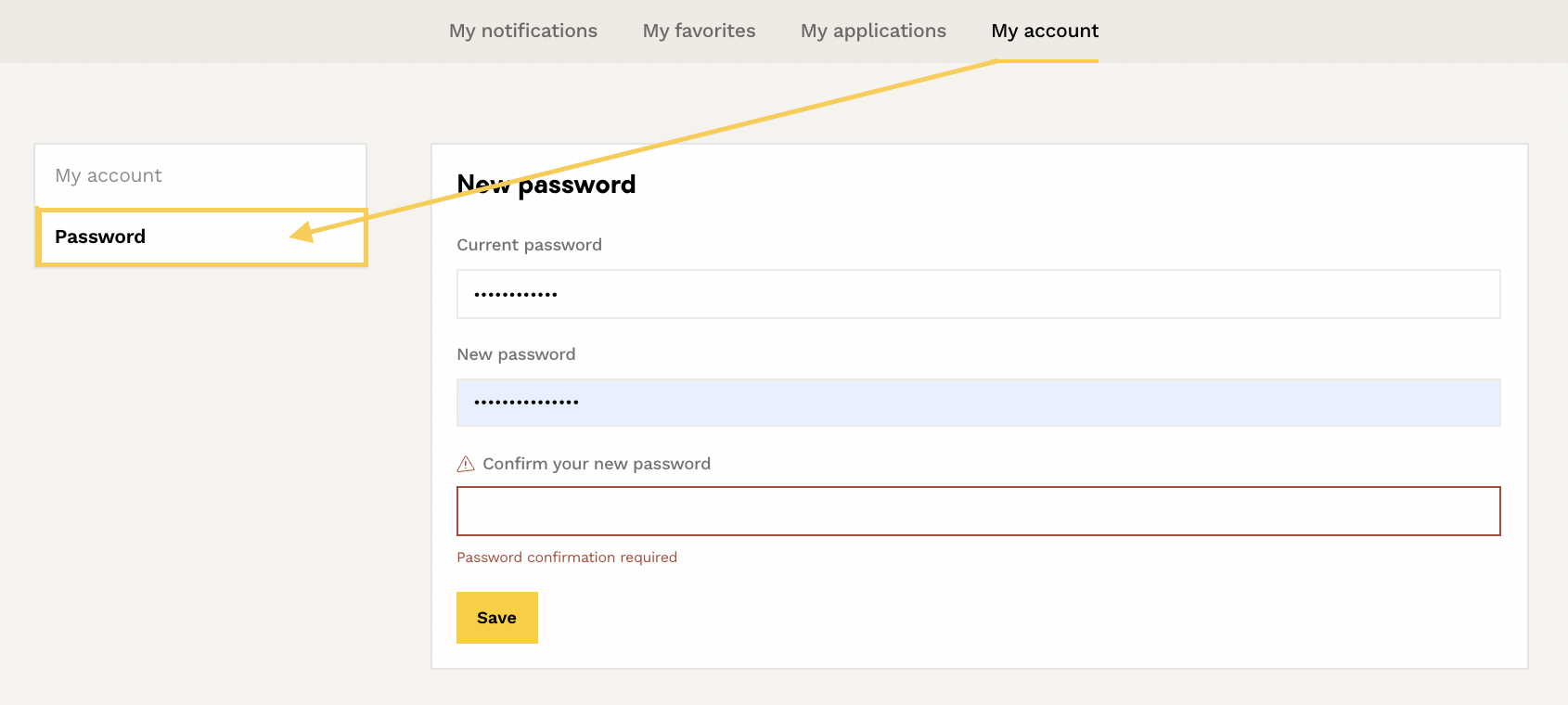This screenshot has height=705, width=1568.
Task: Click the "Current password" field label
Action: coord(529,245)
